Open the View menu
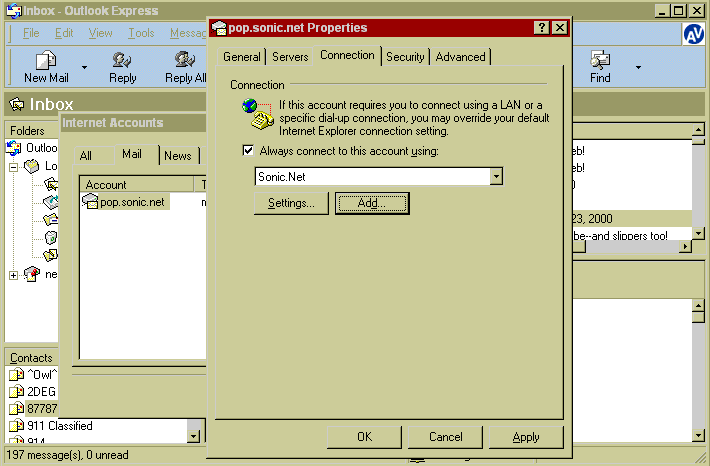 click(x=100, y=33)
